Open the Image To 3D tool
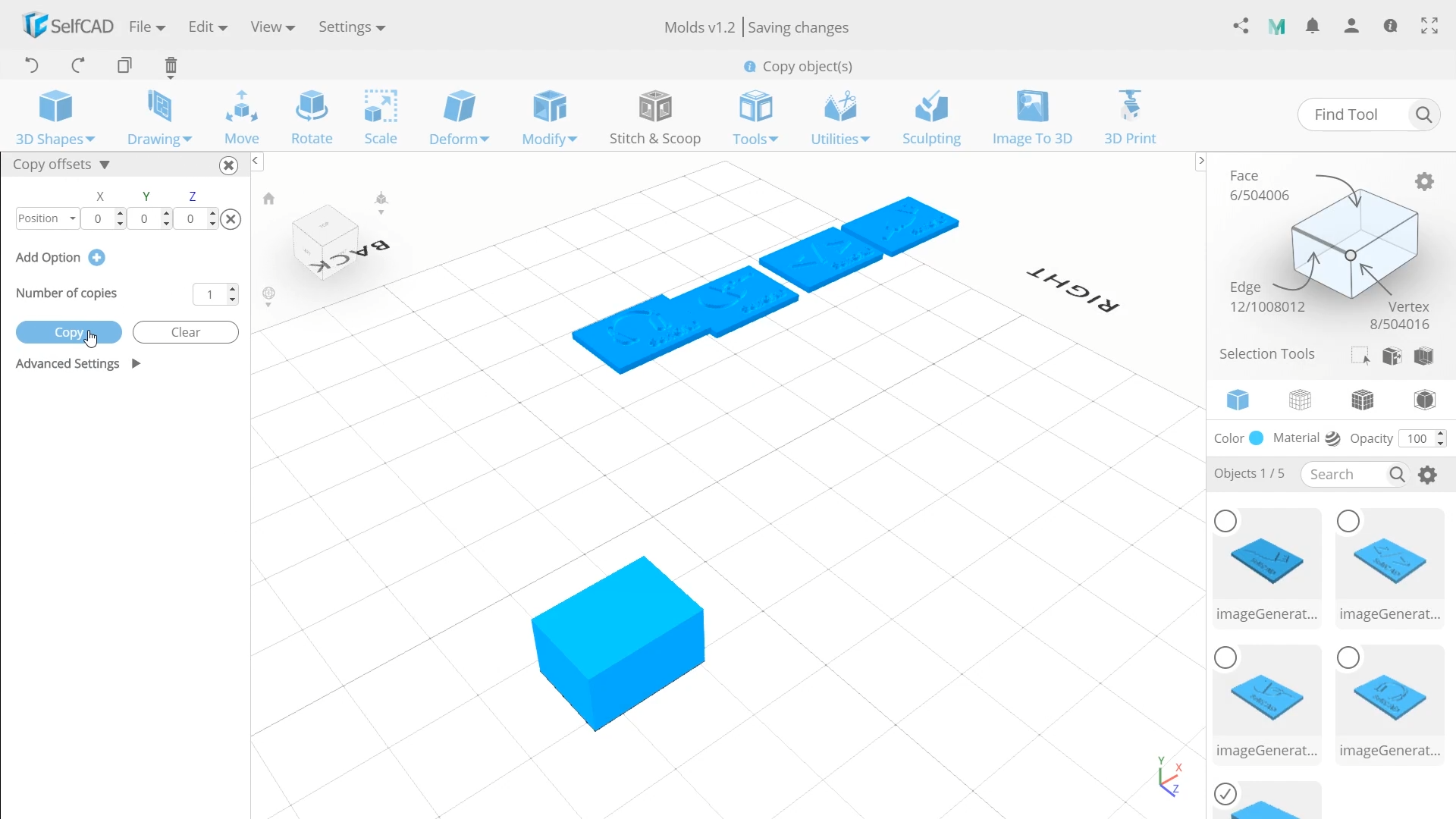Viewport: 1456px width, 819px height. 1032,118
